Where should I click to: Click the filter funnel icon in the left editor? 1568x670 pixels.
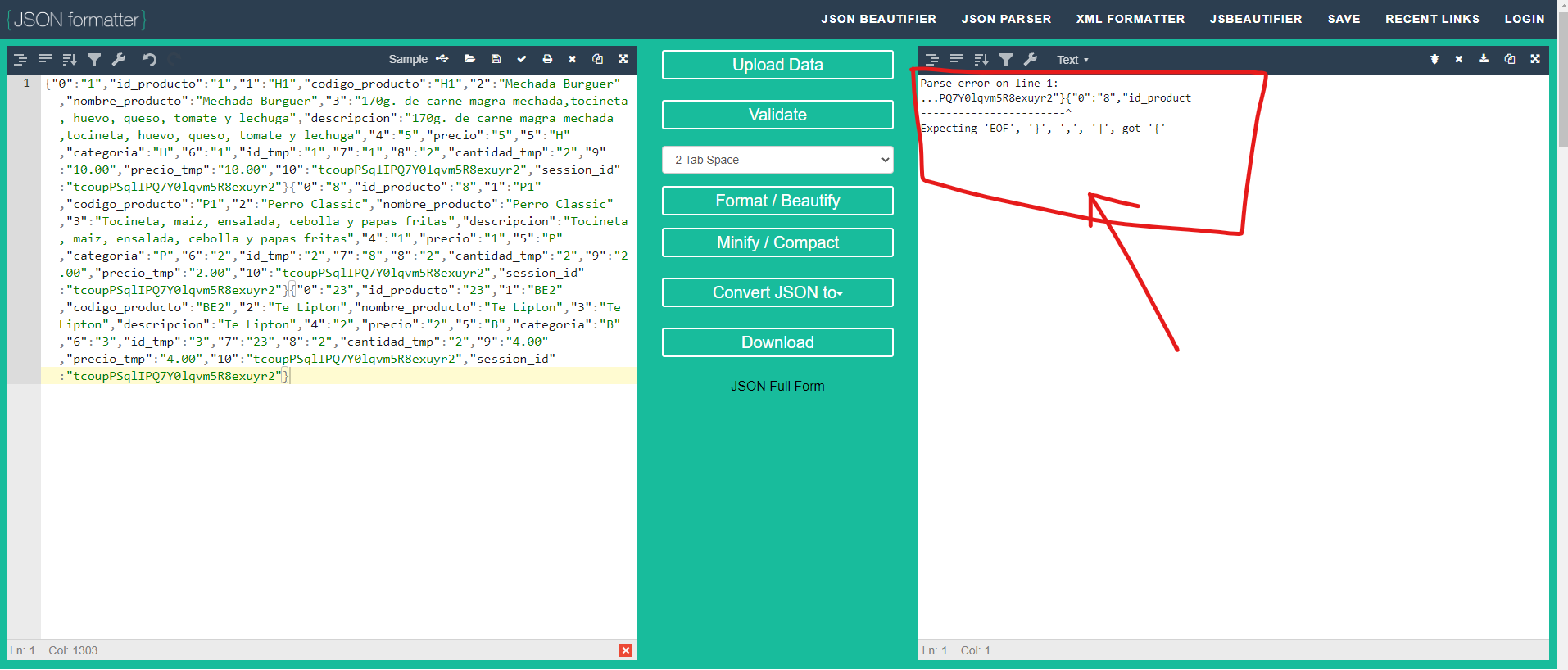click(x=94, y=59)
